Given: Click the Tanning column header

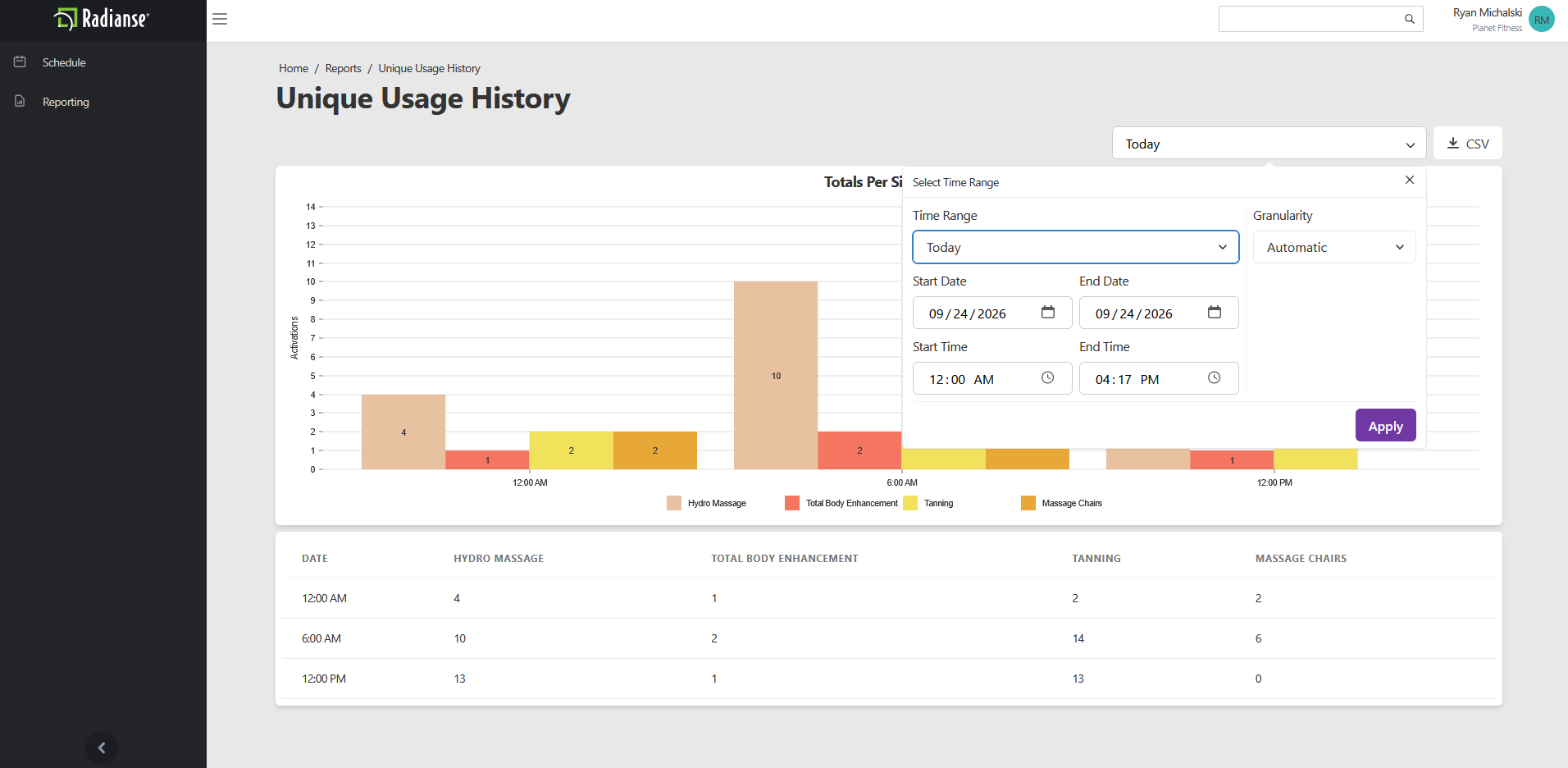Looking at the screenshot, I should pos(1096,558).
